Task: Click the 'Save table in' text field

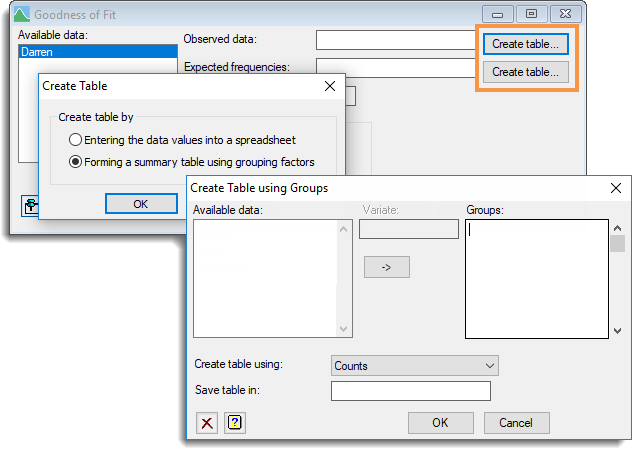Action: tap(410, 391)
